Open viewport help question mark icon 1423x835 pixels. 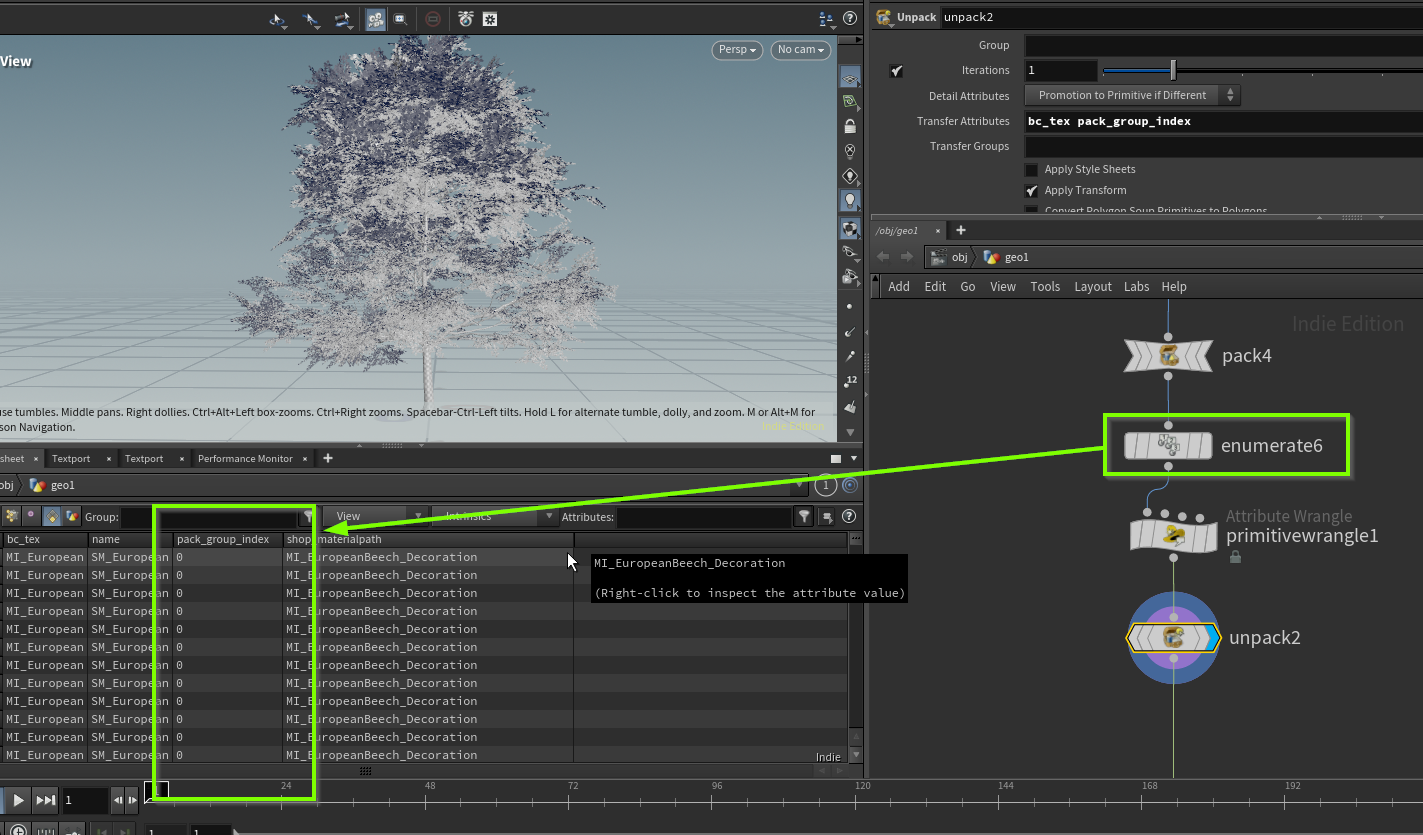click(850, 18)
